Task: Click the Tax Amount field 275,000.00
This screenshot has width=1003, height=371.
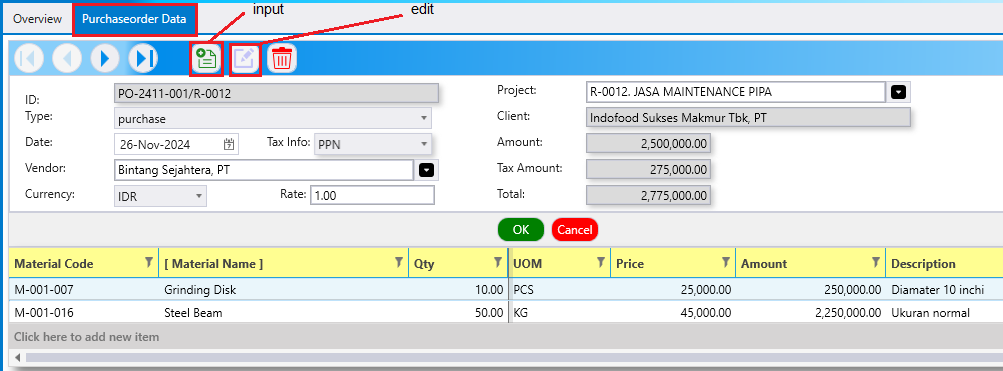Action: pyautogui.click(x=648, y=170)
